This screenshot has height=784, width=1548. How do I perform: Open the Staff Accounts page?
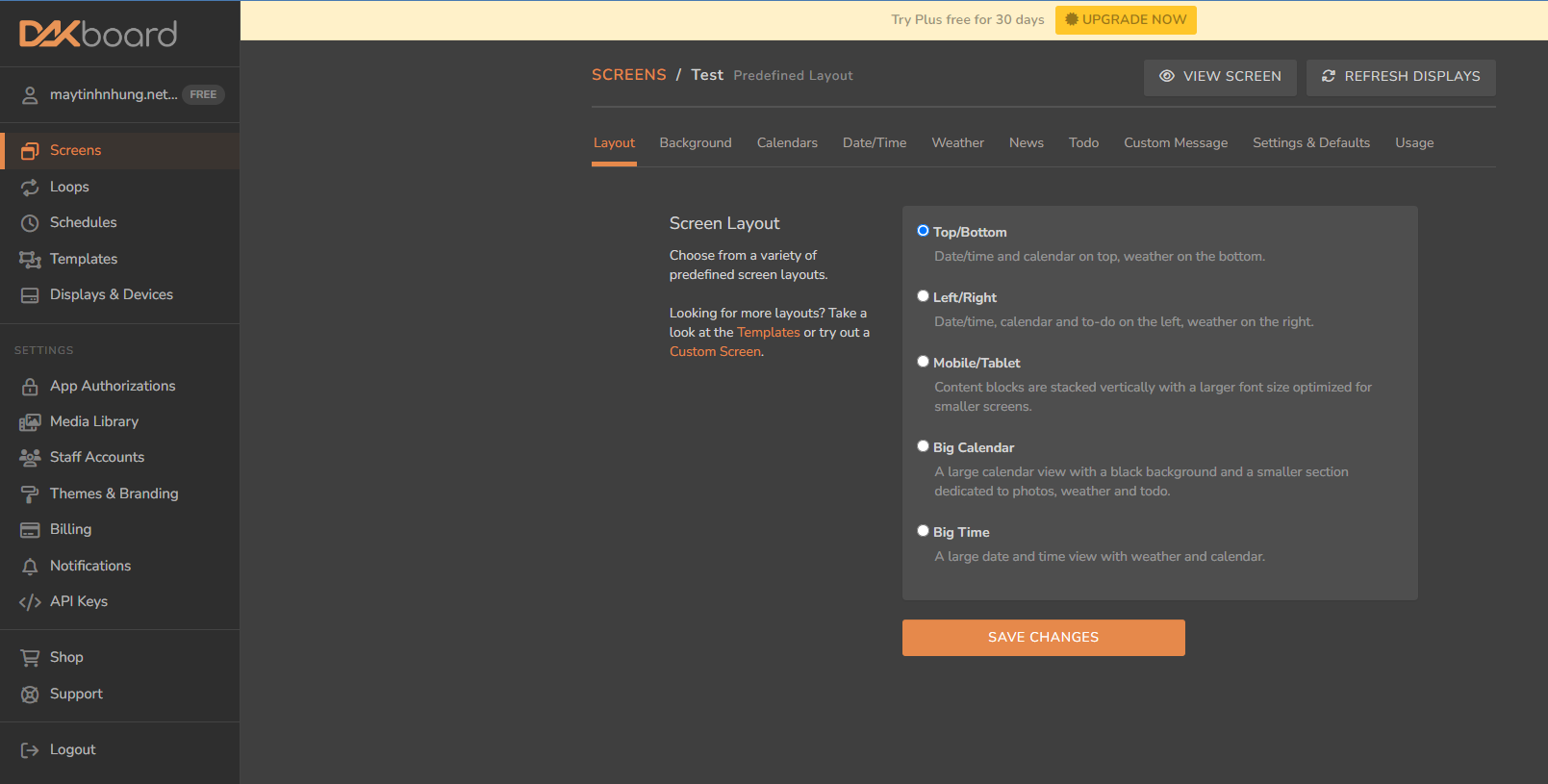[97, 457]
